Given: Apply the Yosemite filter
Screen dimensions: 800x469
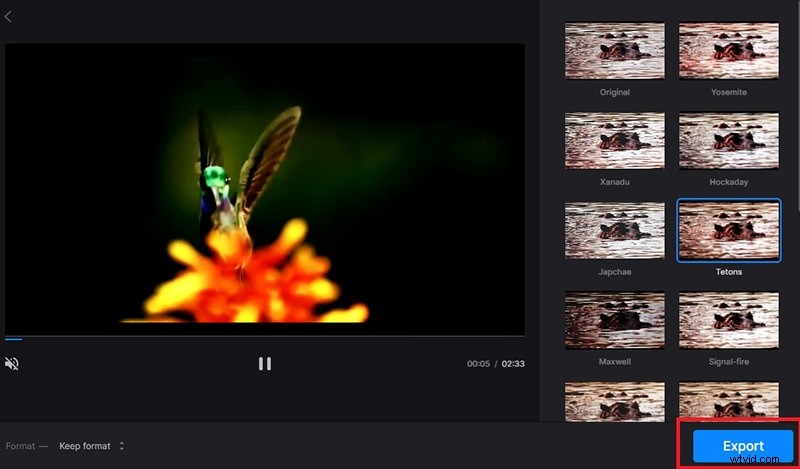Looking at the screenshot, I should point(729,51).
